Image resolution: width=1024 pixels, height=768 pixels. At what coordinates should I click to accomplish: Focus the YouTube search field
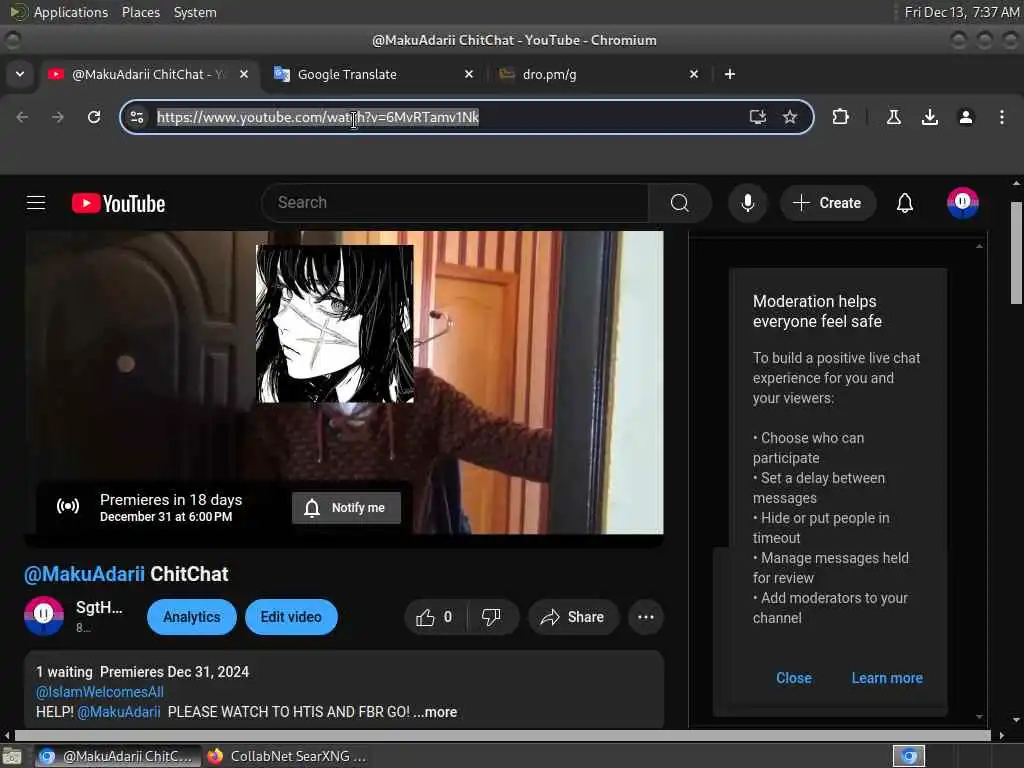[457, 202]
